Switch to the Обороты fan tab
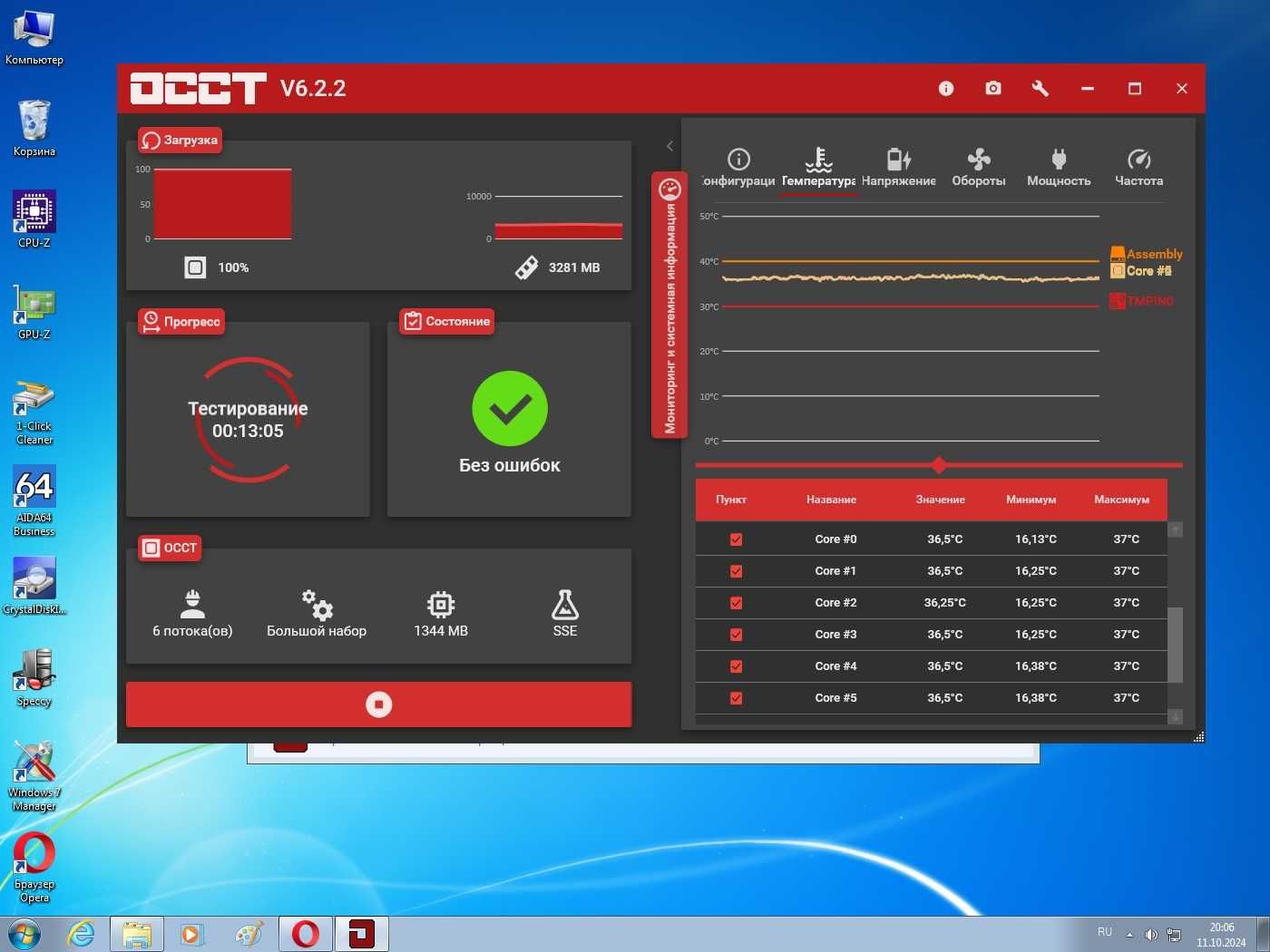Screen dimensions: 1270x952 coord(979,169)
